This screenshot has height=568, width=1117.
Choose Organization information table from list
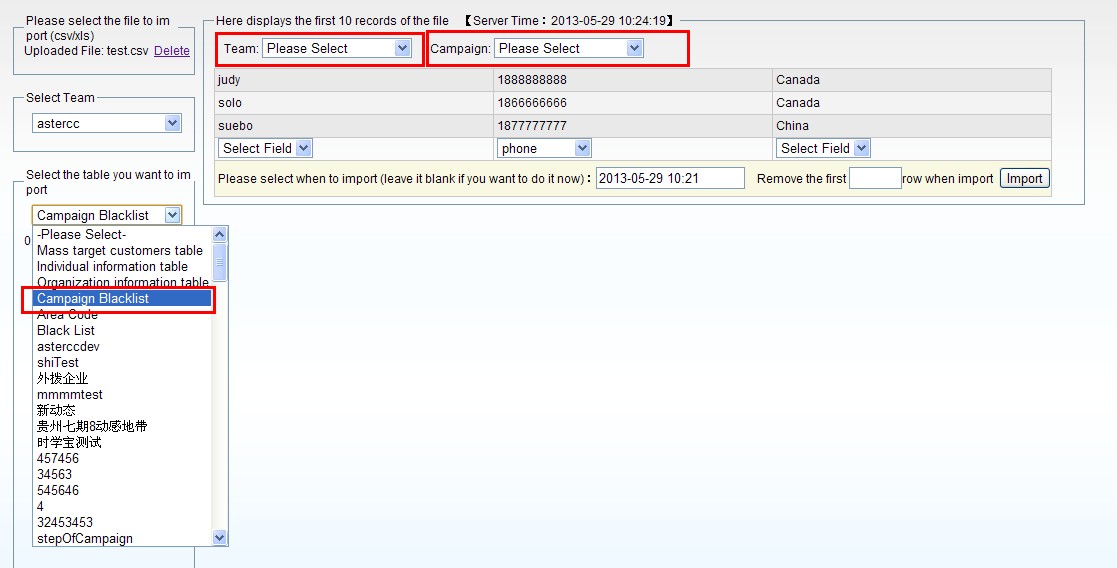(x=122, y=282)
